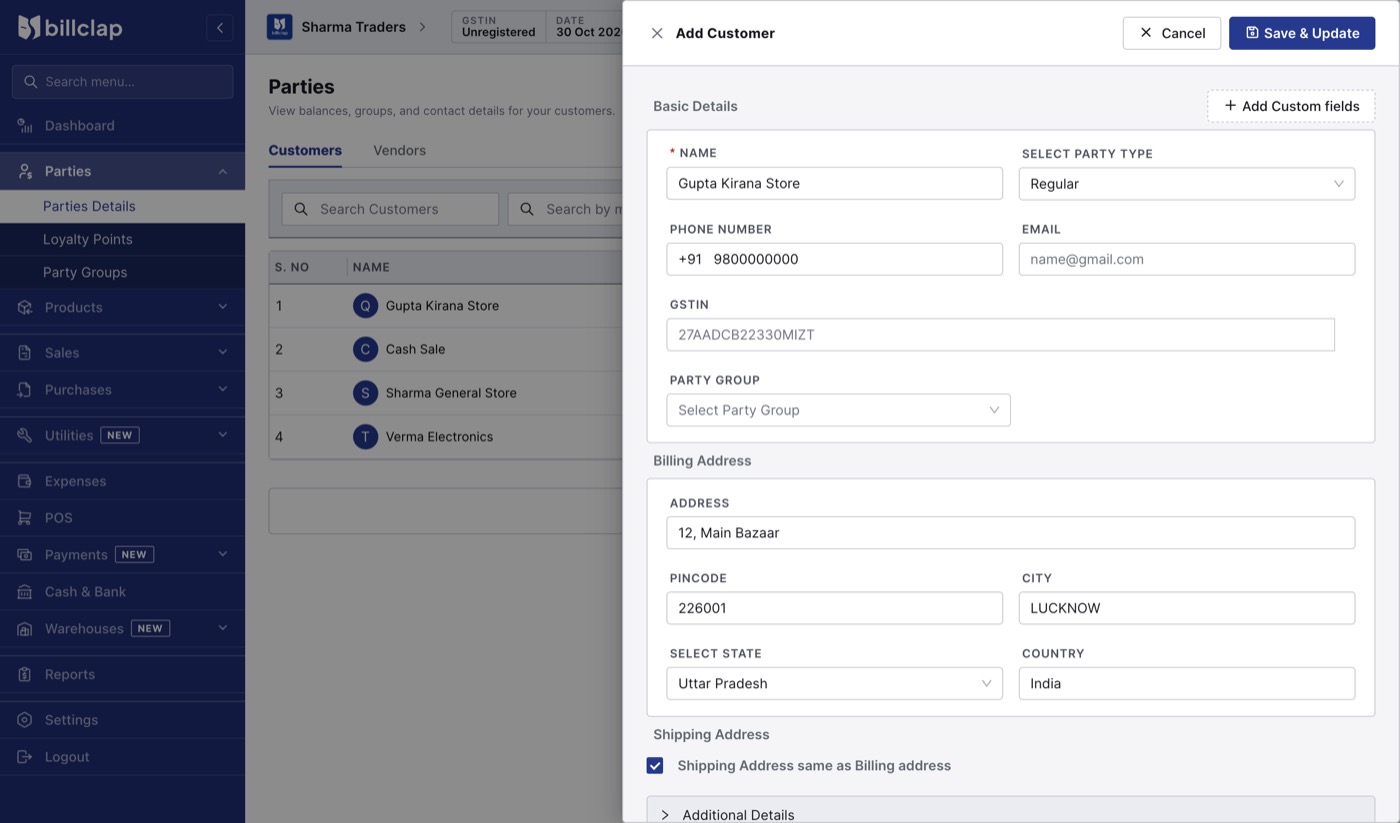Click the search menu magnifier icon
Viewport: 1400px width, 823px height.
30,82
